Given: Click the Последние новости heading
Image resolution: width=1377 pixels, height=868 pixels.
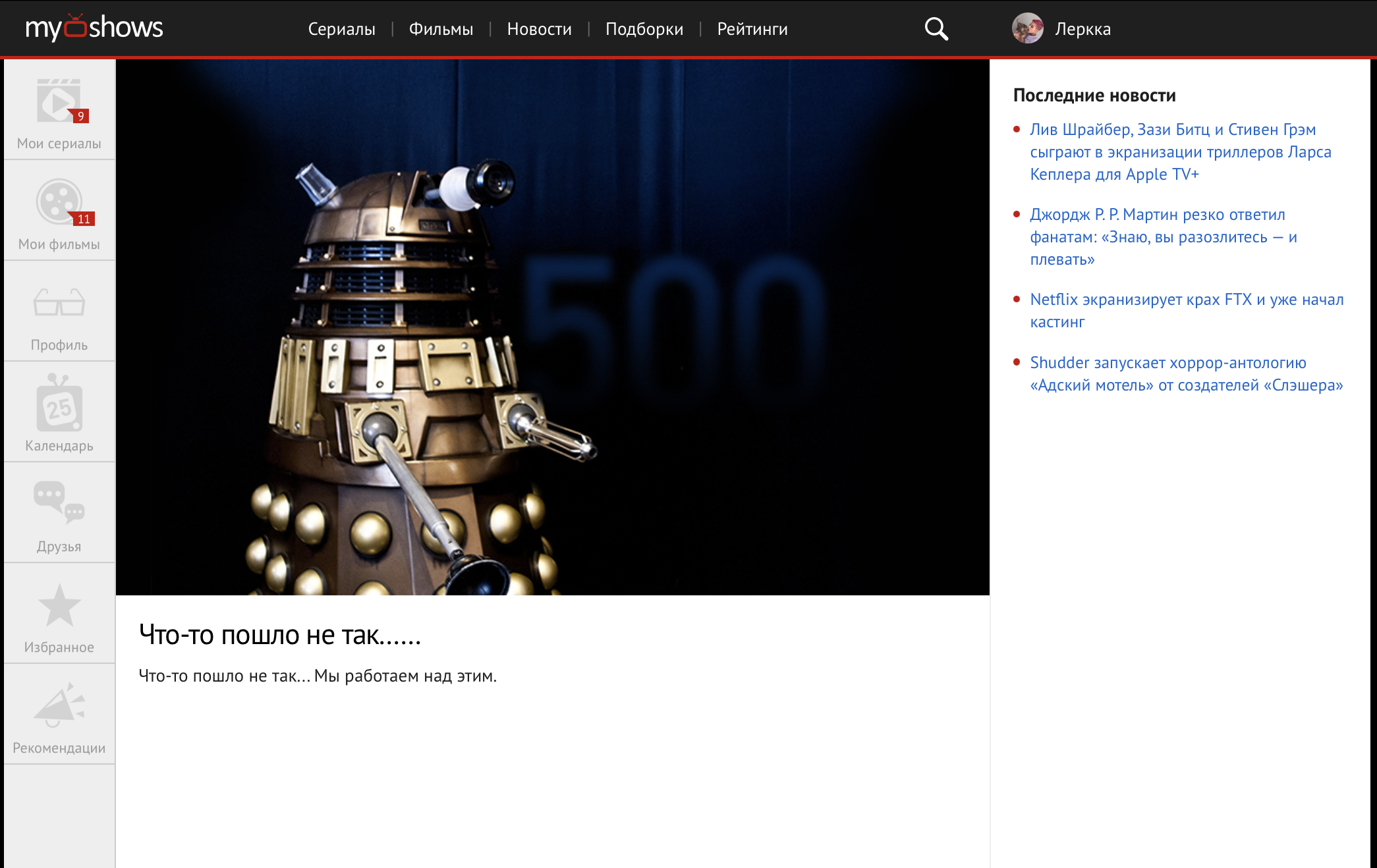Looking at the screenshot, I should pos(1094,95).
